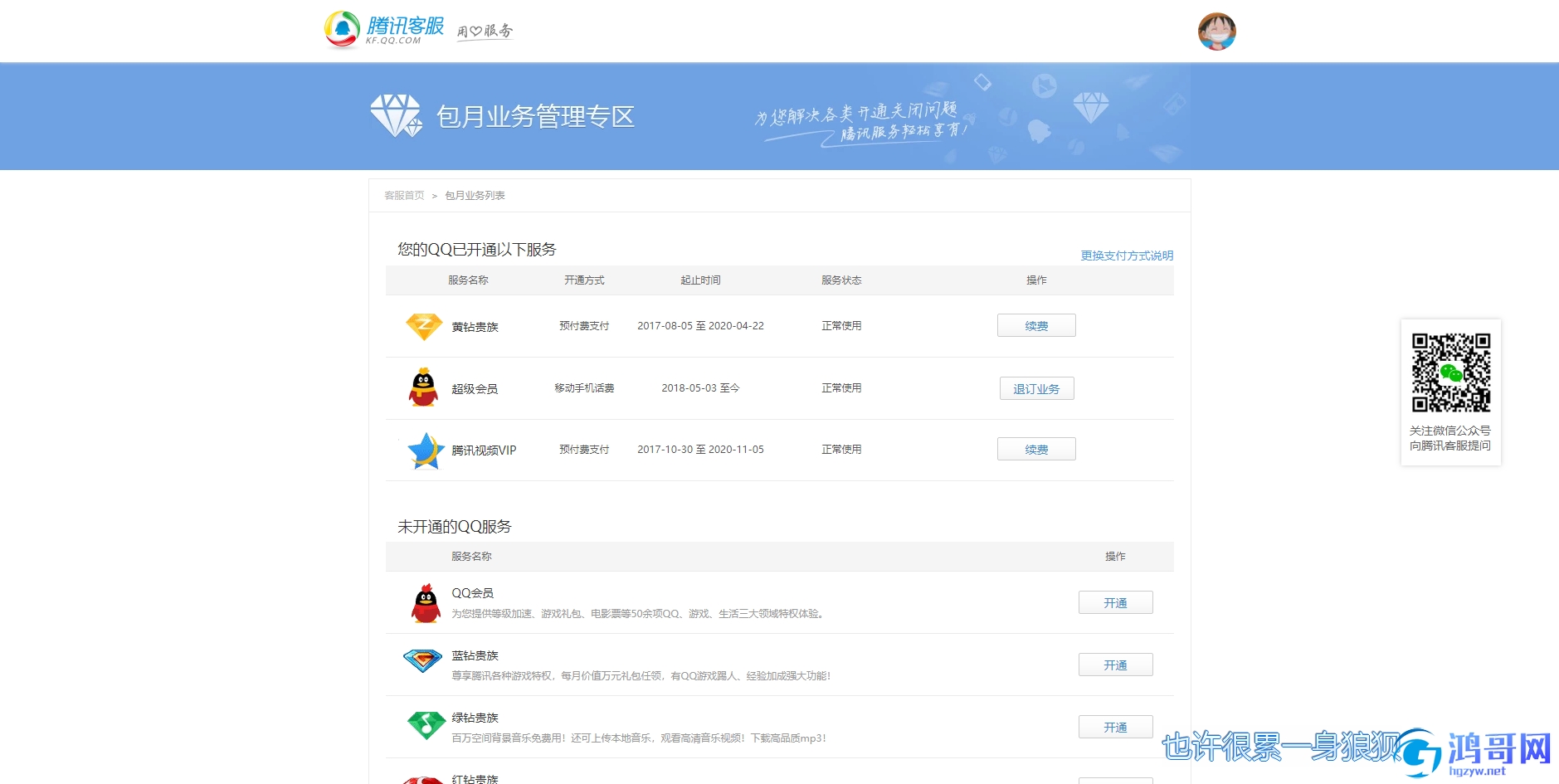
Task: Click the 腾讯视频VIP service name
Action: 484,450
